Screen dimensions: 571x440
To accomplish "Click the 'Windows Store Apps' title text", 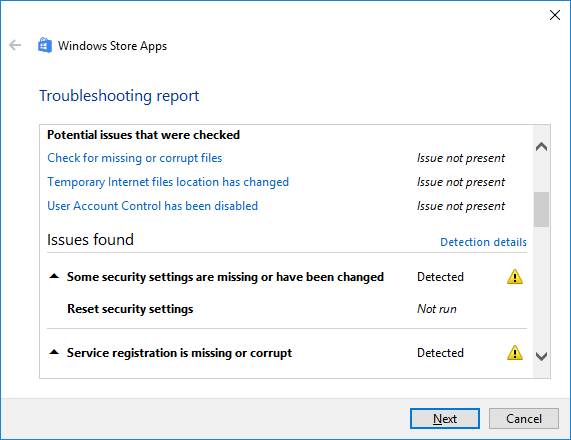I will click(112, 46).
